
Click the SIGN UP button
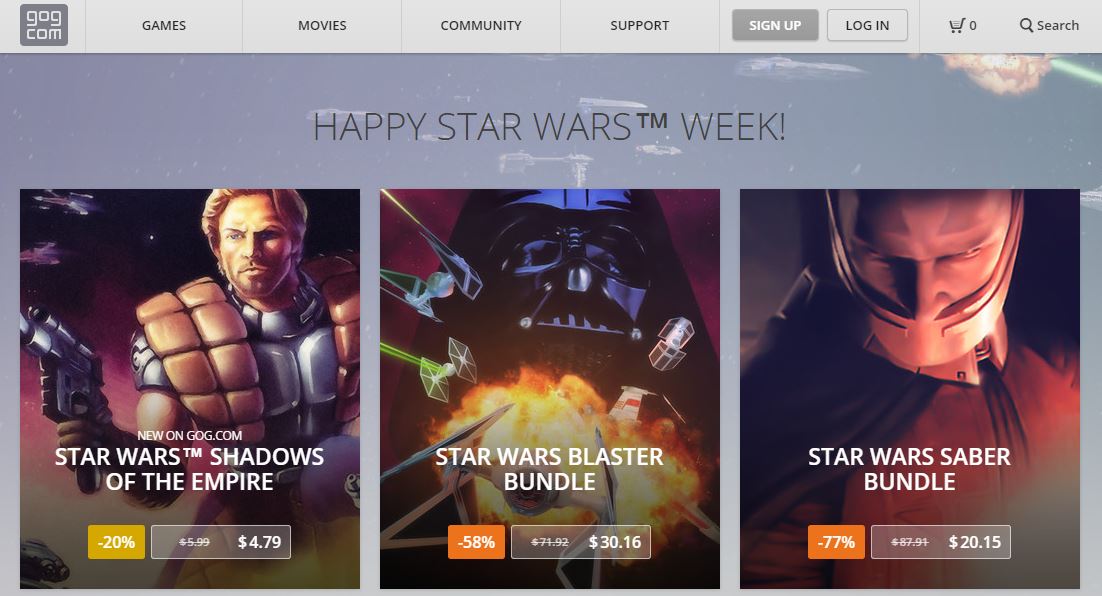(775, 25)
